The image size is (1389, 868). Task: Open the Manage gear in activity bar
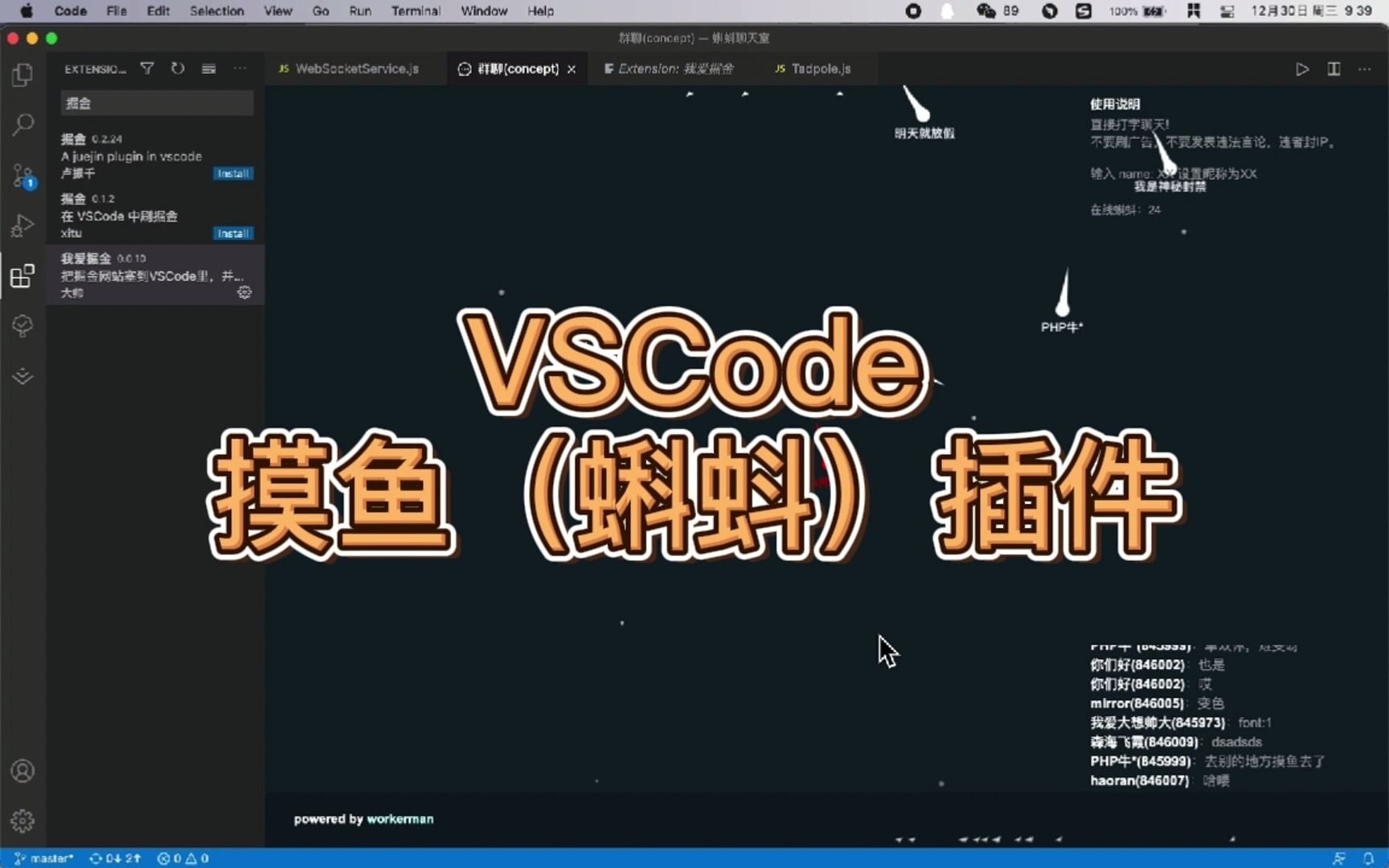pos(23,821)
